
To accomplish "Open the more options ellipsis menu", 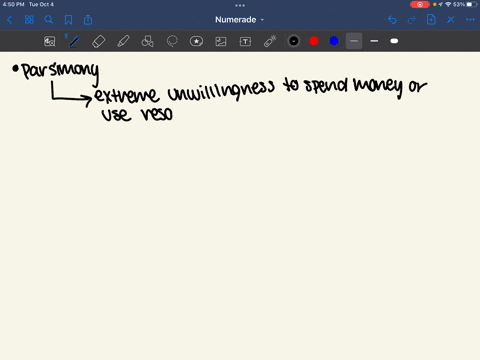I will click(470, 20).
